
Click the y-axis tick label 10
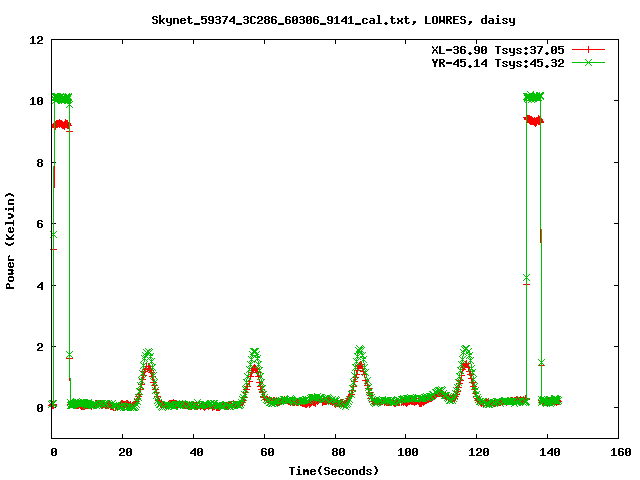(x=36, y=101)
